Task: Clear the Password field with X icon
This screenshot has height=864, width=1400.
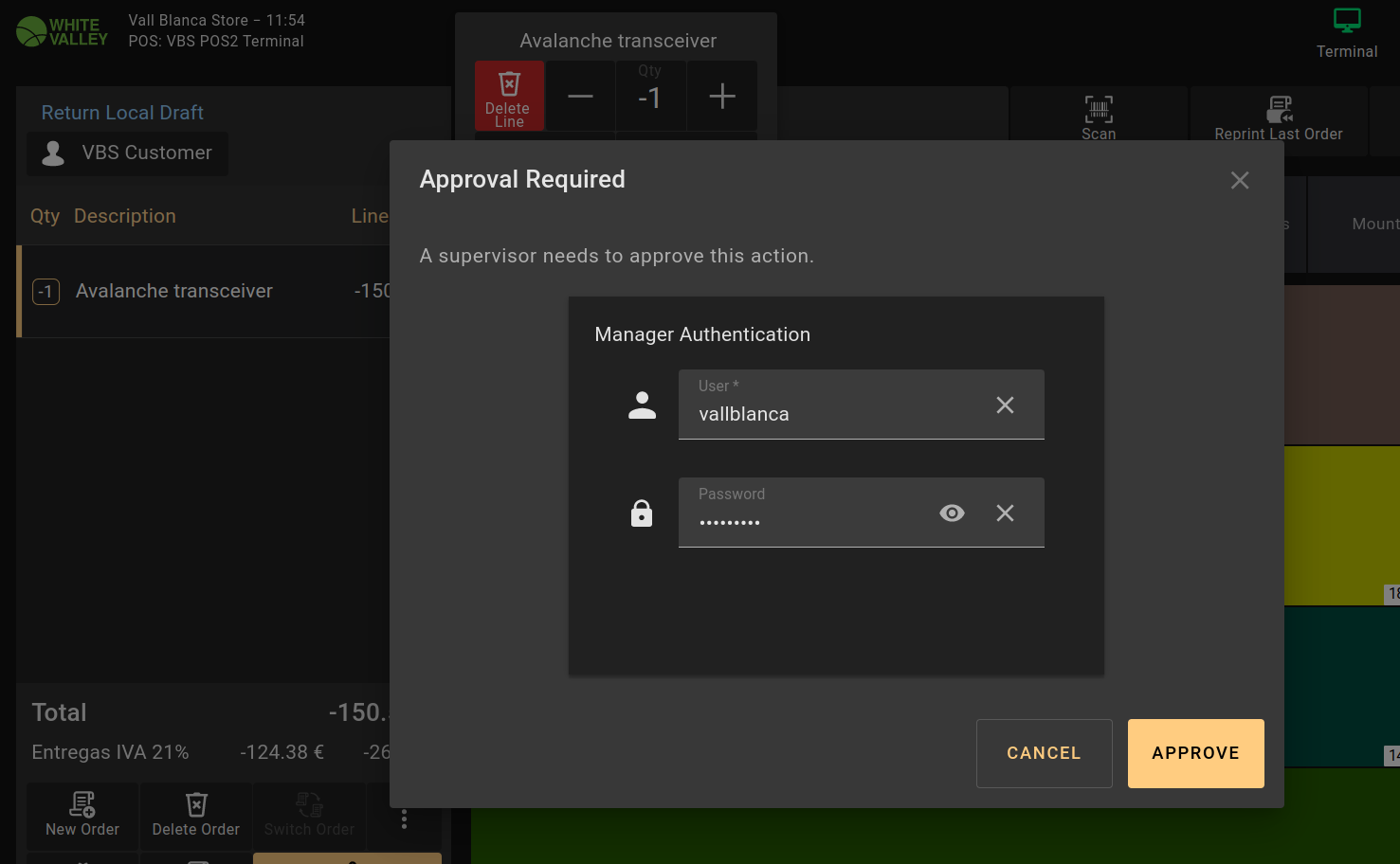Action: [1005, 513]
